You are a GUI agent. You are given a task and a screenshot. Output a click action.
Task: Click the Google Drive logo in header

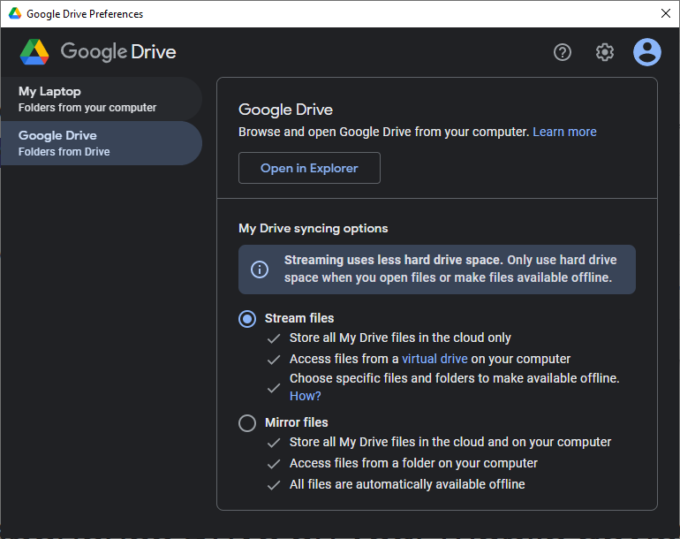[x=35, y=52]
